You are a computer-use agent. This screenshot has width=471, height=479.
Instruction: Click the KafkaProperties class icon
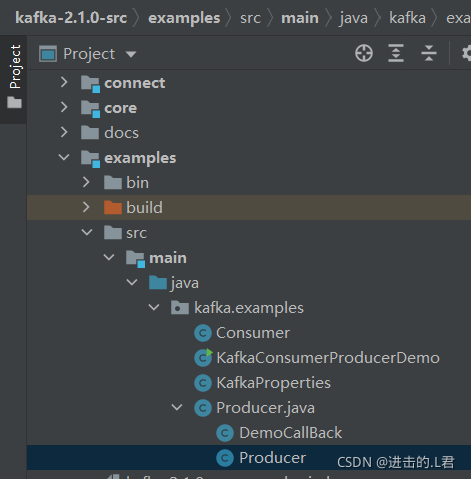[x=203, y=383]
